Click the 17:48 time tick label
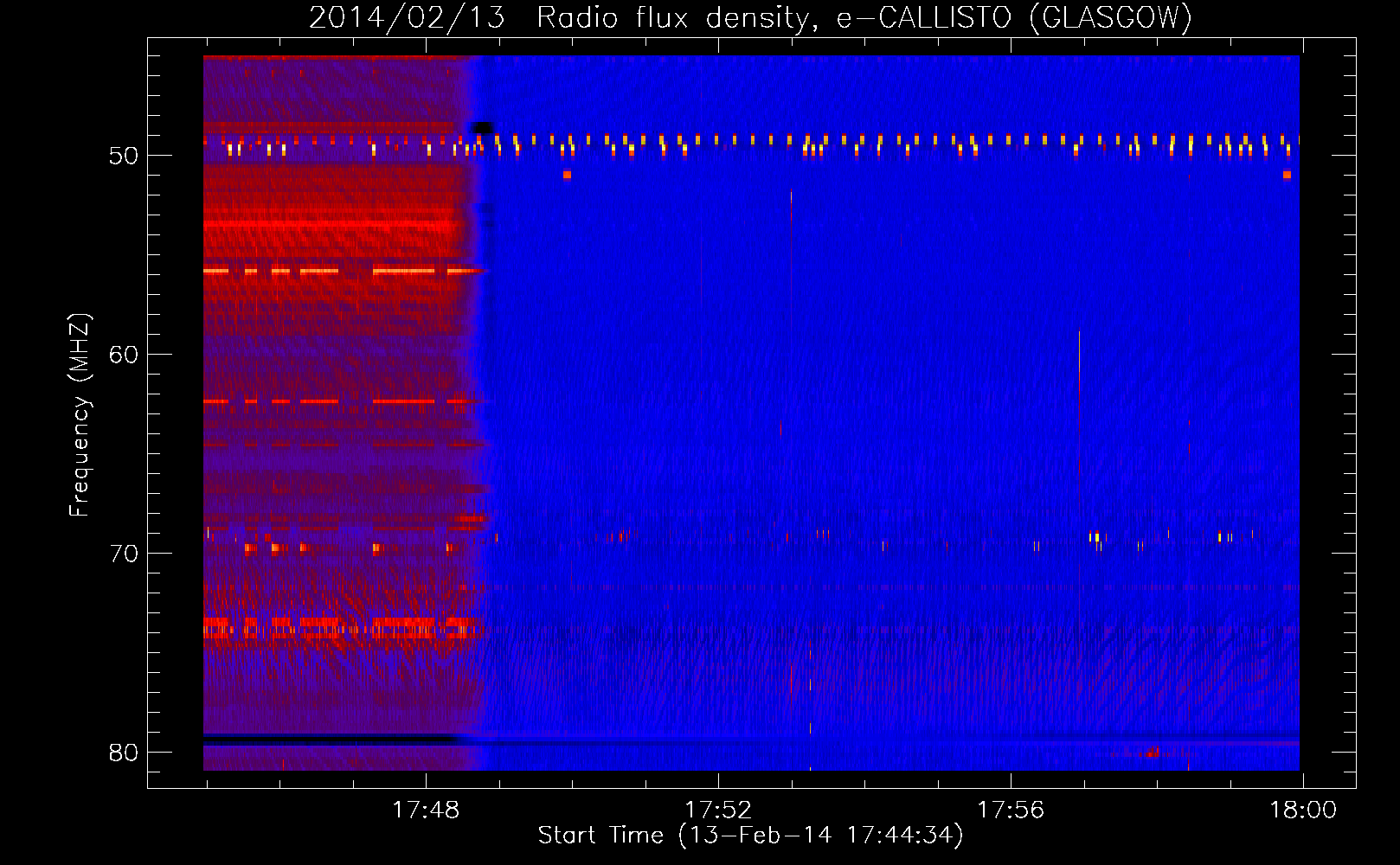 (426, 811)
